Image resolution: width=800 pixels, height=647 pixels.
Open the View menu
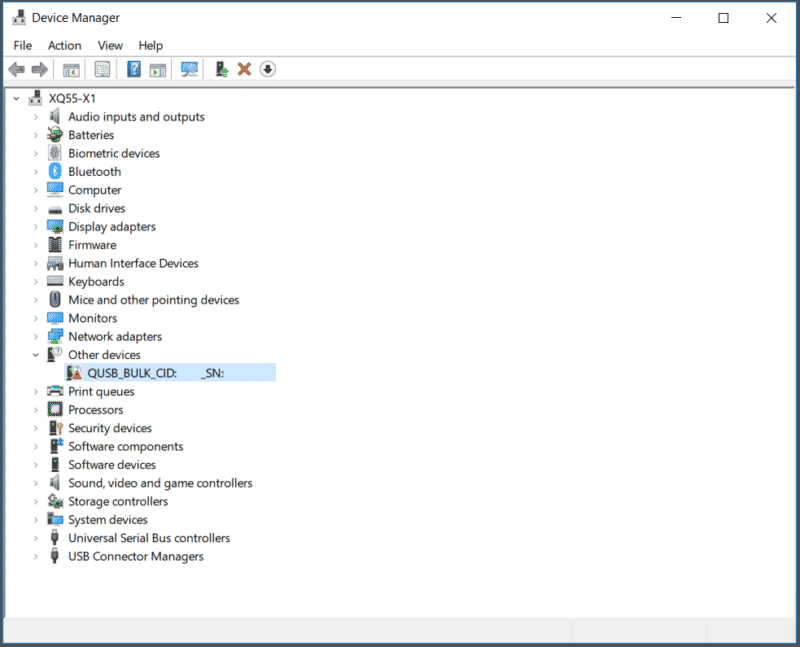tap(110, 45)
